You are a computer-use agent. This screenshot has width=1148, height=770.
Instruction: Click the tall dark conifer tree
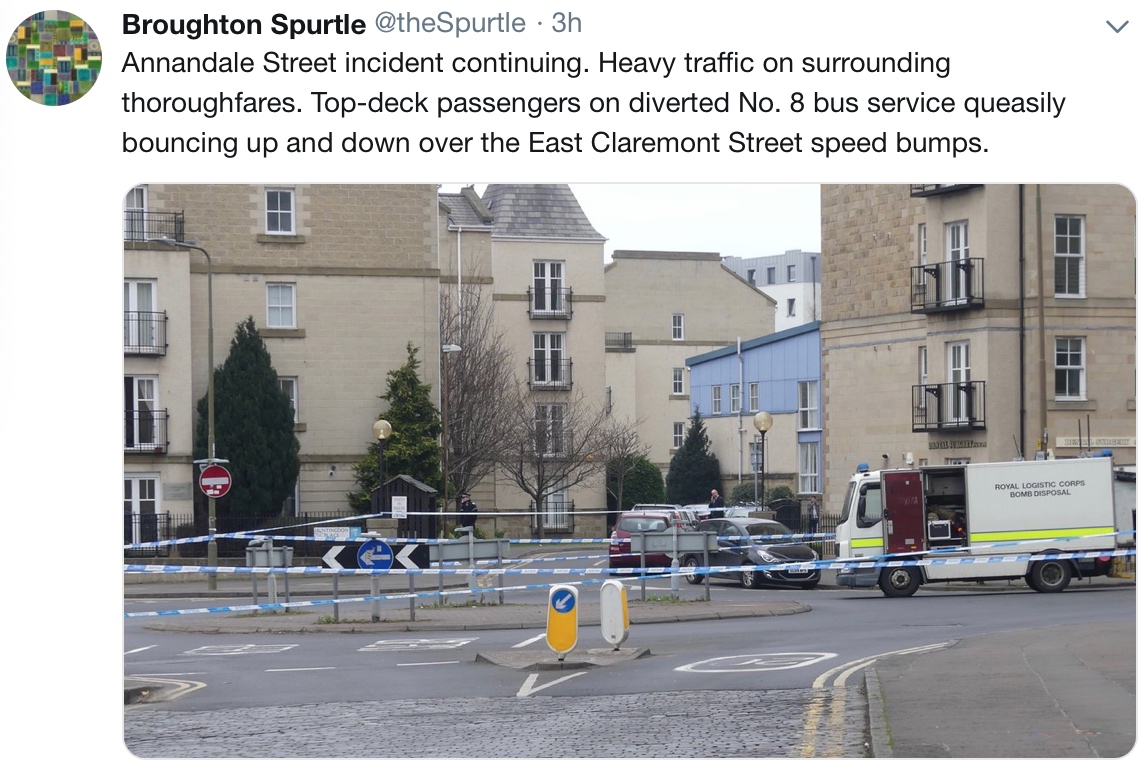pyautogui.click(x=247, y=415)
